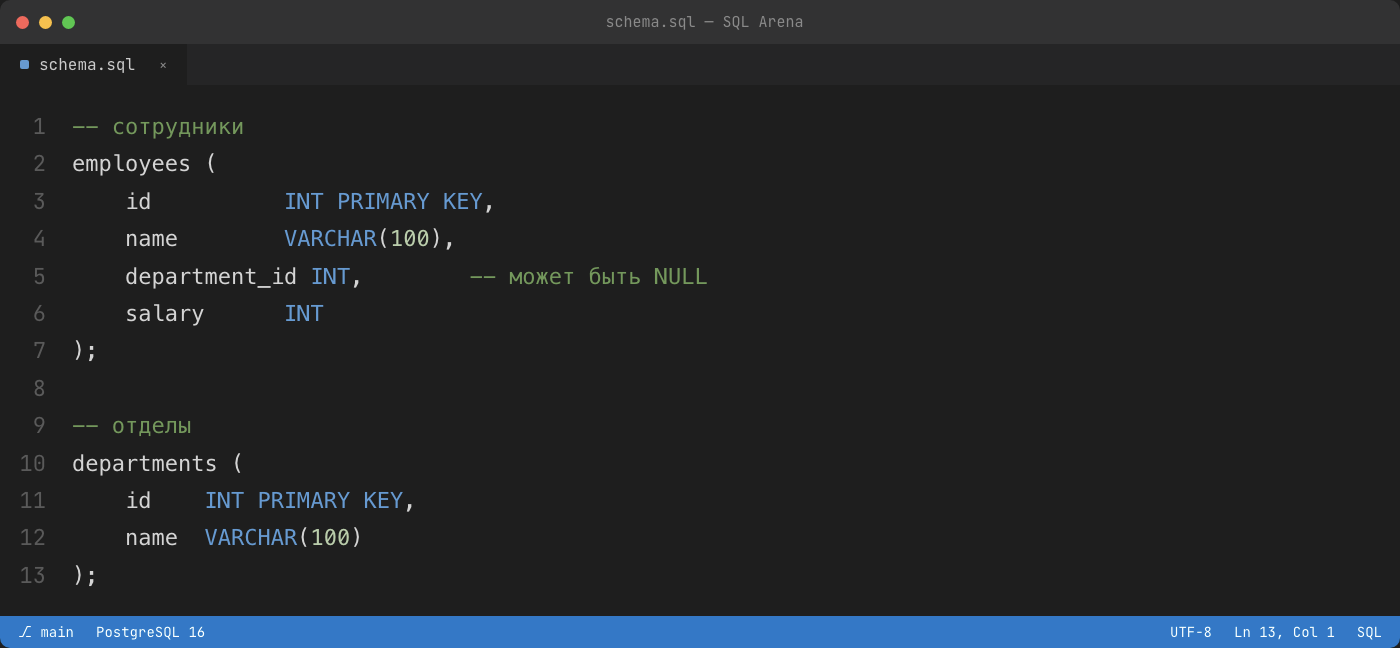Viewport: 1400px width, 648px height.
Task: Click the comment '-- сотрудники'
Action: click(158, 127)
